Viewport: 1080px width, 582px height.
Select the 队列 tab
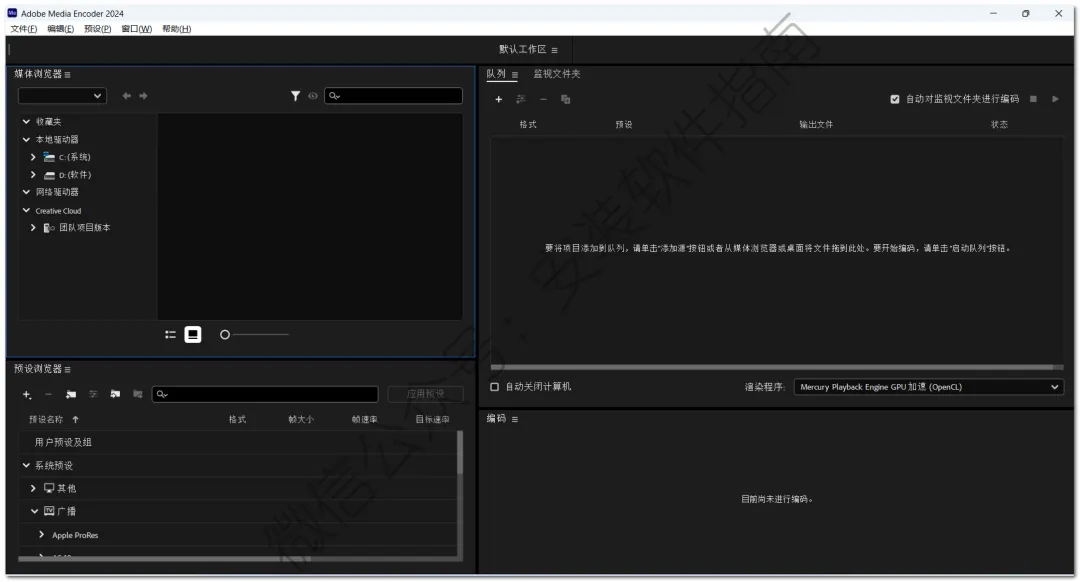pos(496,74)
